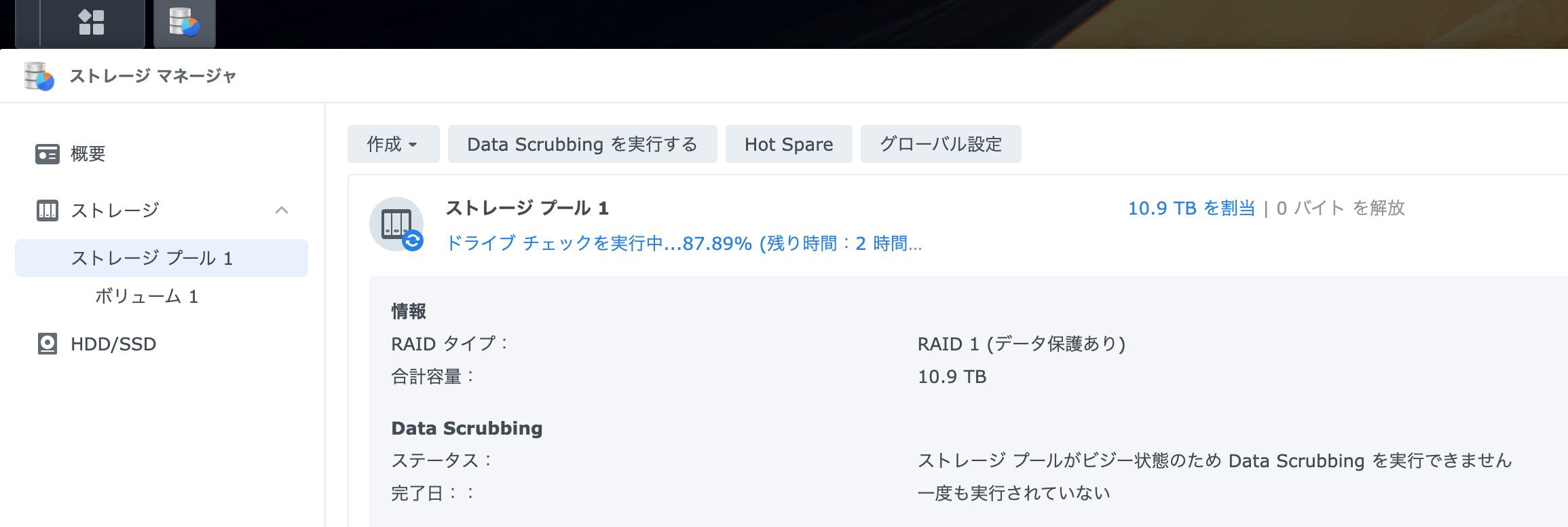Click the main menu grid icon in taskbar
Viewport: 1568px width, 527px height.
point(91,22)
